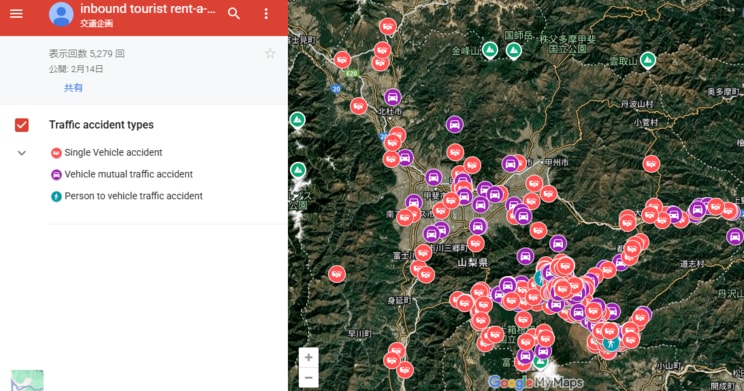Star this map with the star icon
This screenshot has width=744, height=391.
point(270,54)
